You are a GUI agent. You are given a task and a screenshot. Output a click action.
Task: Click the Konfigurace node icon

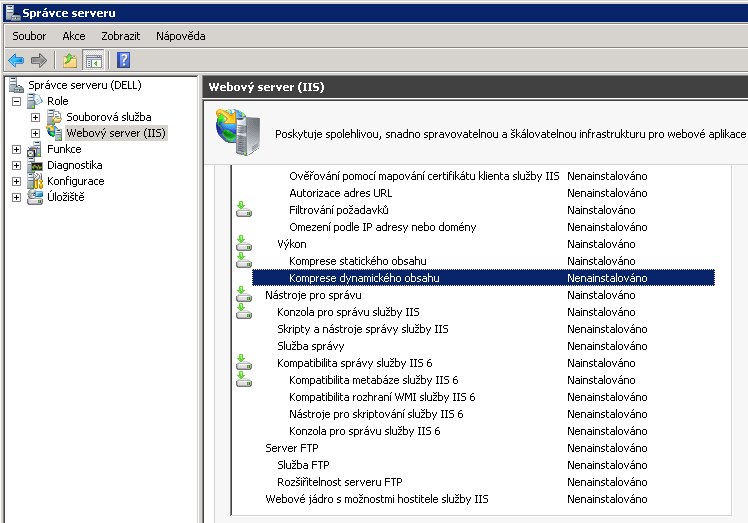(35, 181)
